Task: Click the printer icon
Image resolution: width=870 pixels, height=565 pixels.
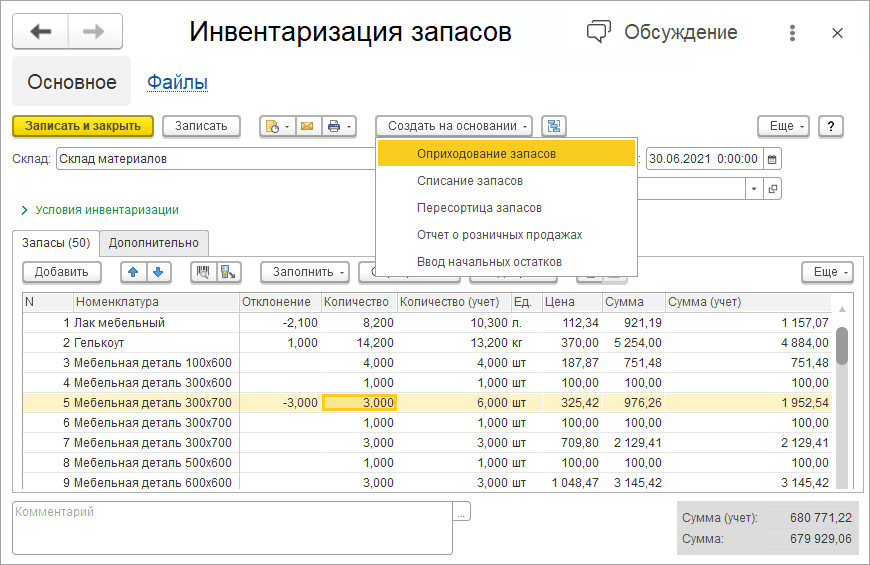Action: click(334, 127)
